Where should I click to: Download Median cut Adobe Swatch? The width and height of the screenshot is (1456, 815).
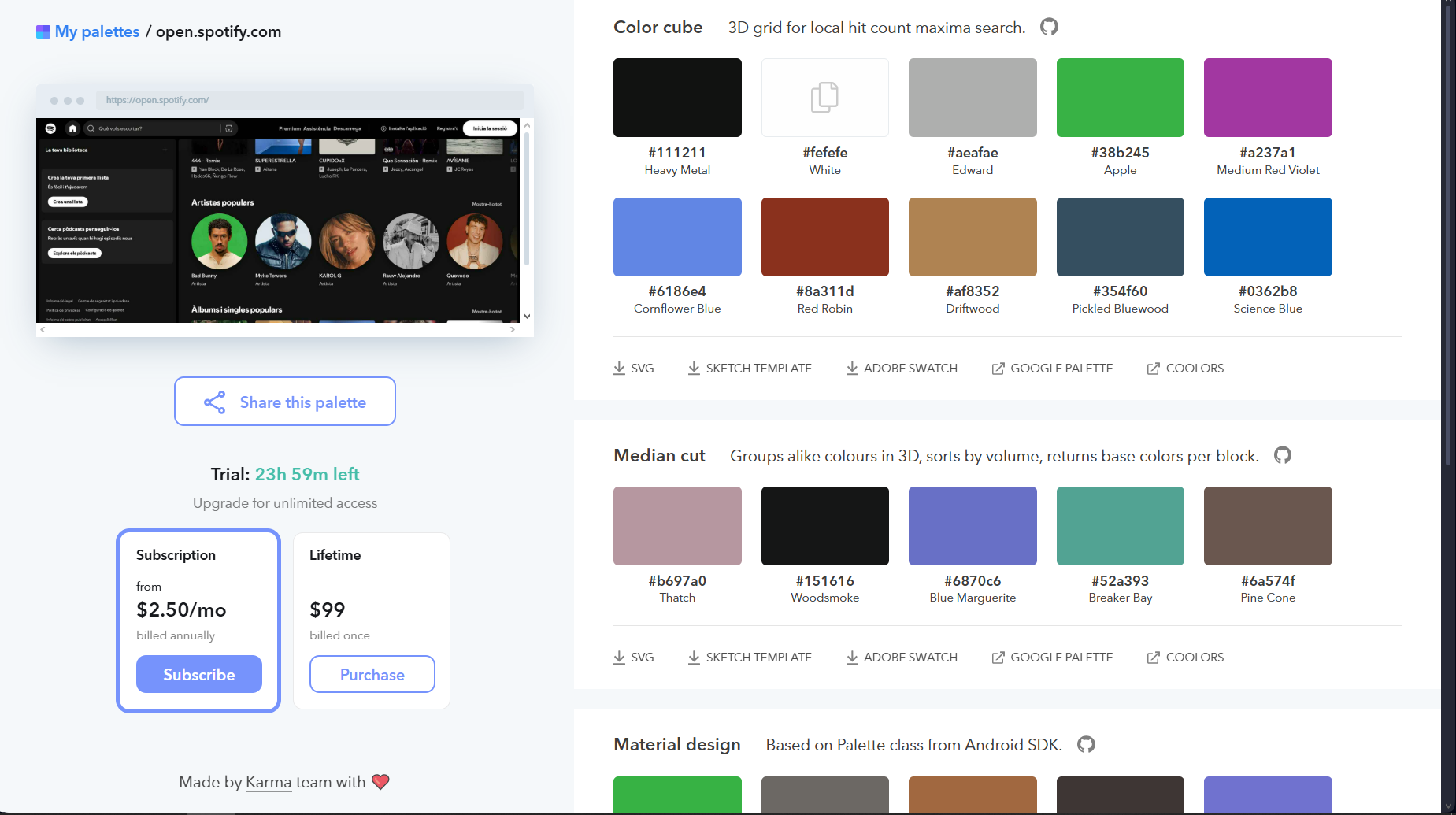click(x=902, y=658)
